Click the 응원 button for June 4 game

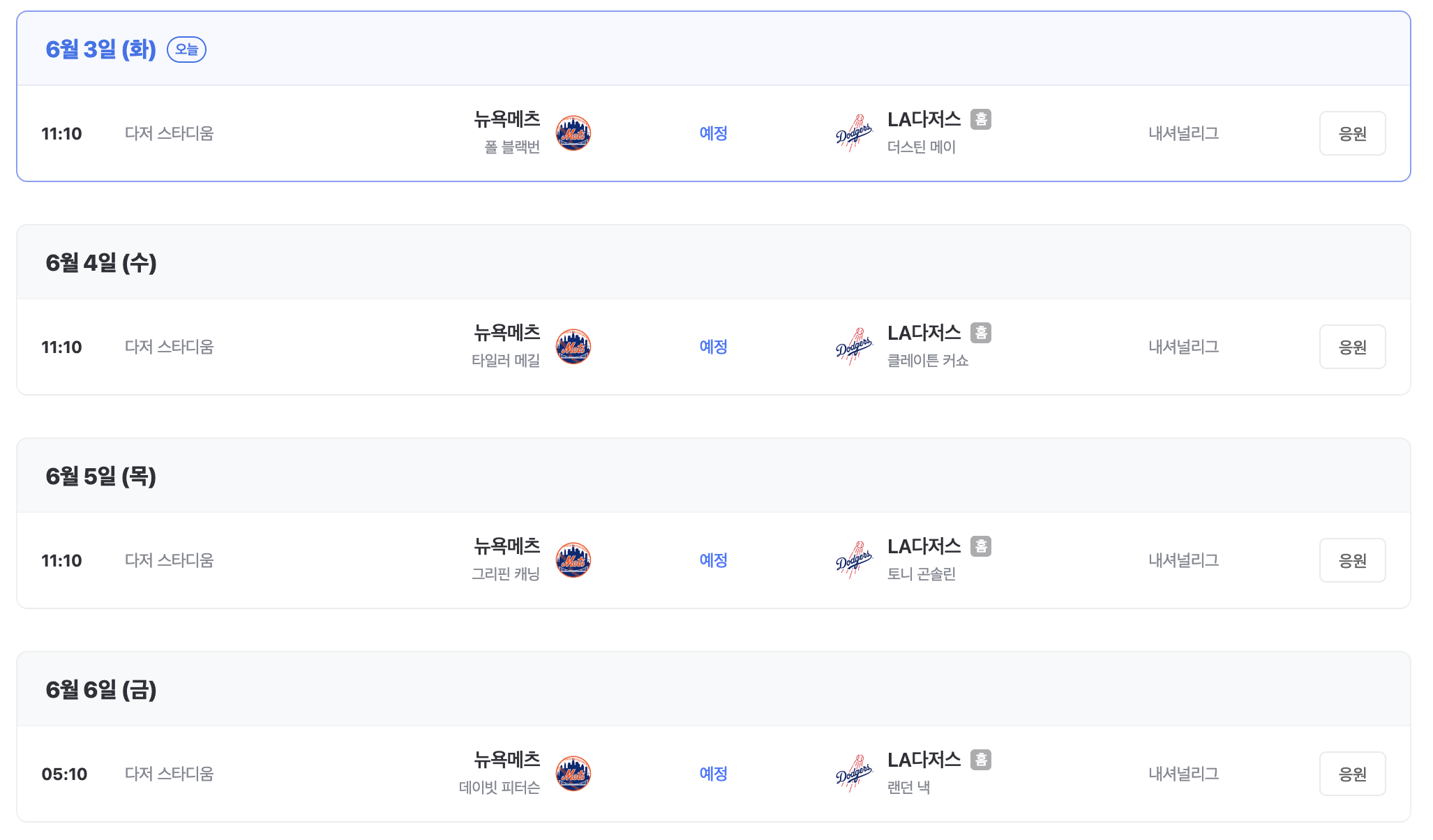(x=1352, y=347)
